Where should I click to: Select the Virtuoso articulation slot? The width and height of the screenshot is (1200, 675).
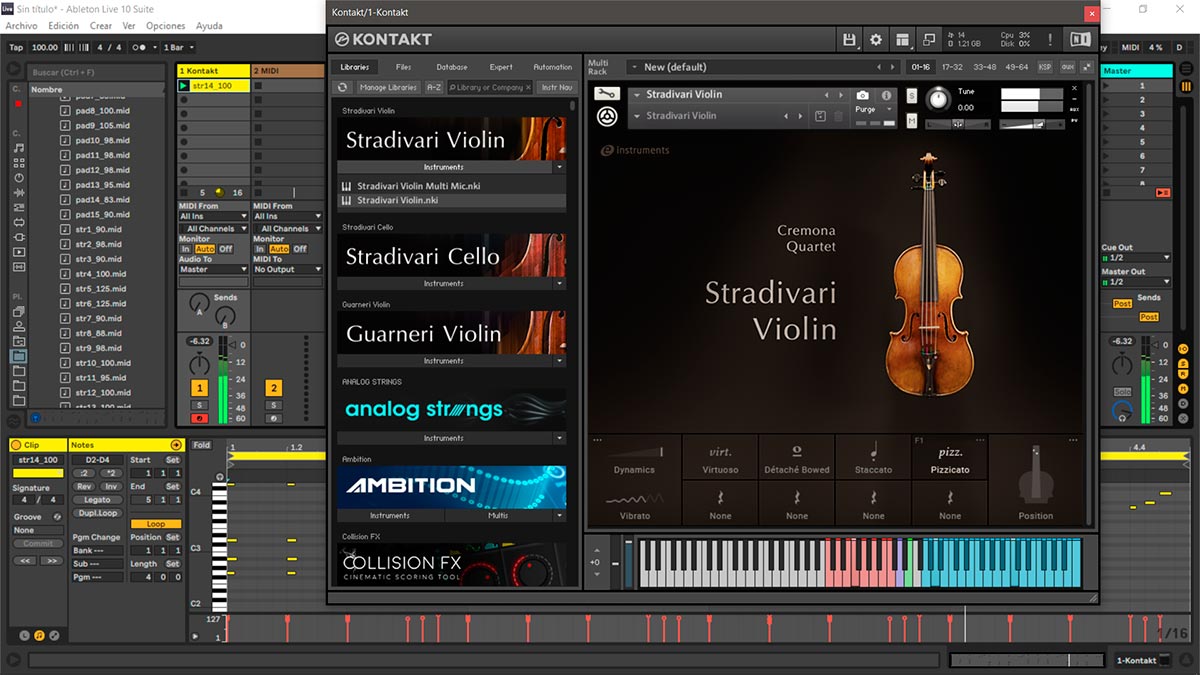[x=720, y=458]
